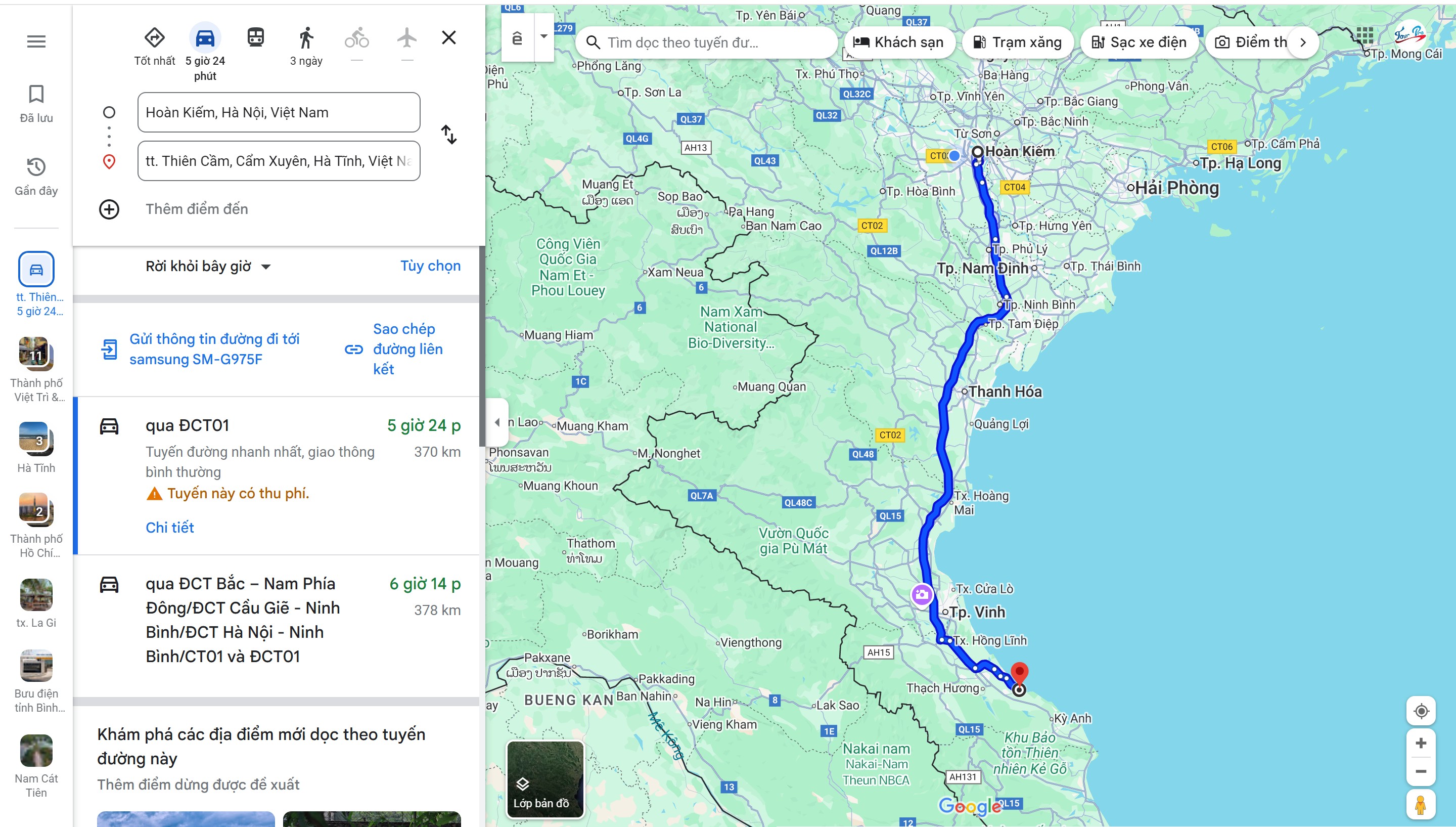Filter by Trạm xăng chip
1456x827 pixels.
click(x=1017, y=42)
